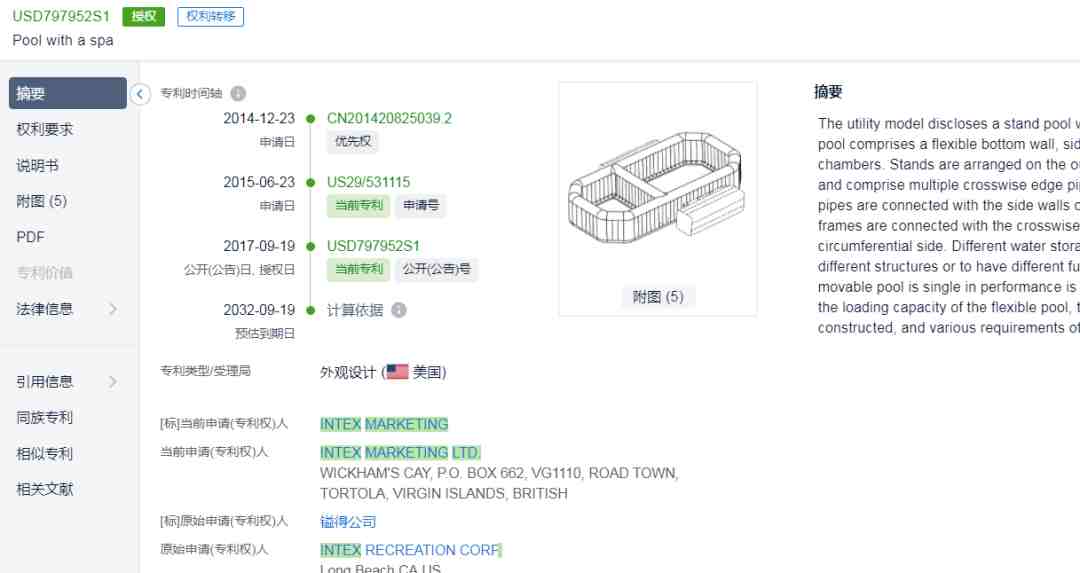Collapse the sidebar with the left chevron button
Image resolution: width=1080 pixels, height=573 pixels.
point(140,94)
